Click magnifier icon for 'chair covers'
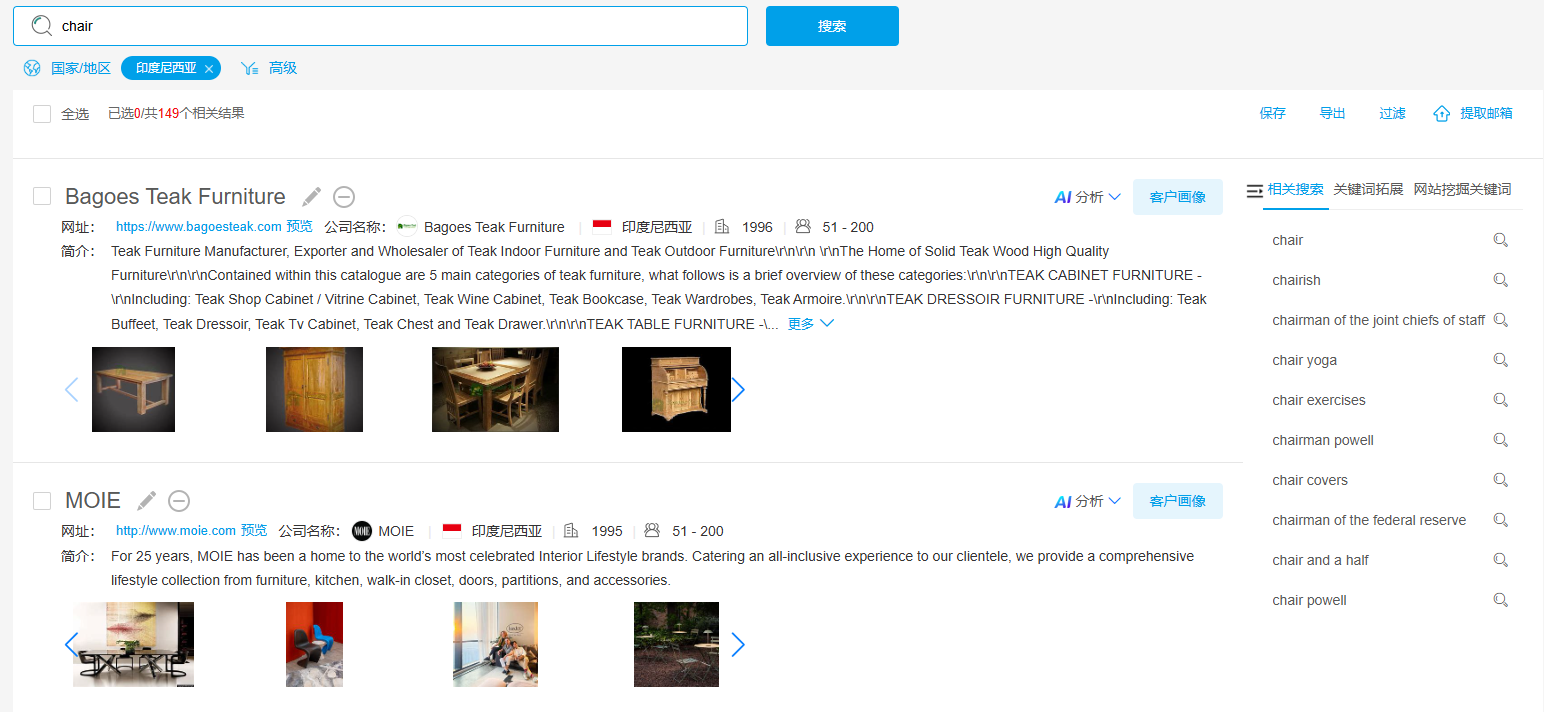Viewport: 1544px width, 712px height. point(1500,480)
